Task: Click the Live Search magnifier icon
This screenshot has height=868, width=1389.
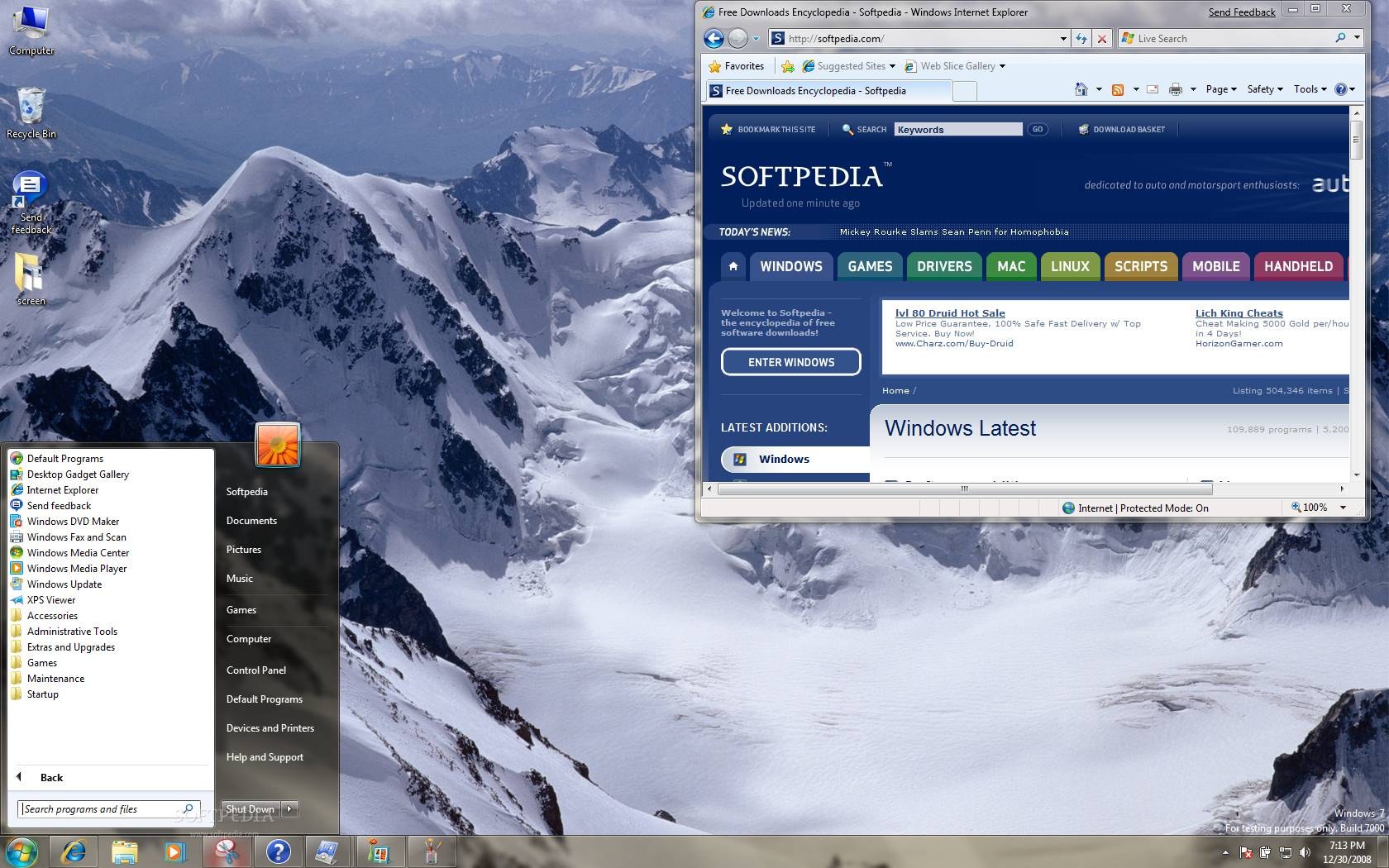Action: 1340,38
